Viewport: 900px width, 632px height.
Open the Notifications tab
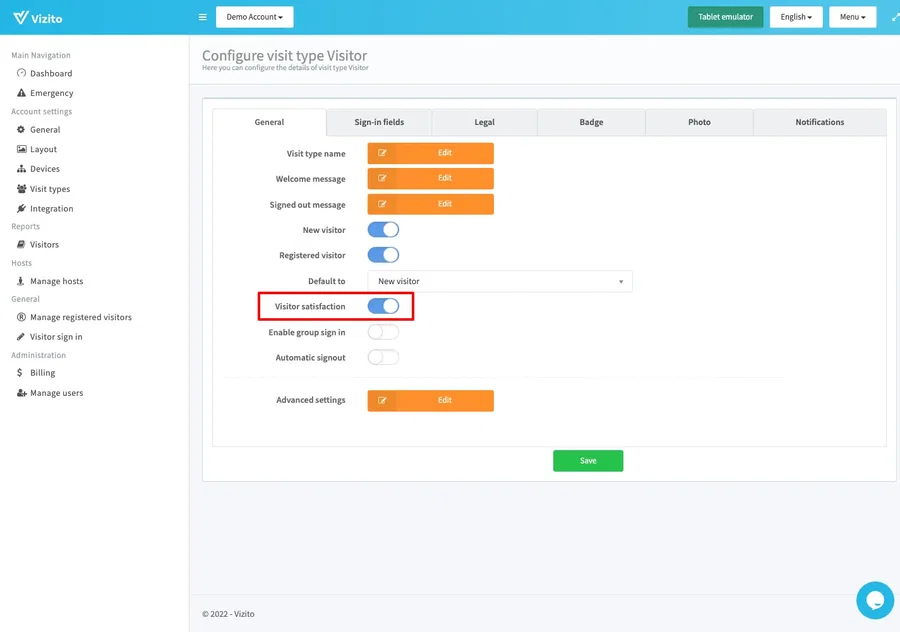[820, 121]
